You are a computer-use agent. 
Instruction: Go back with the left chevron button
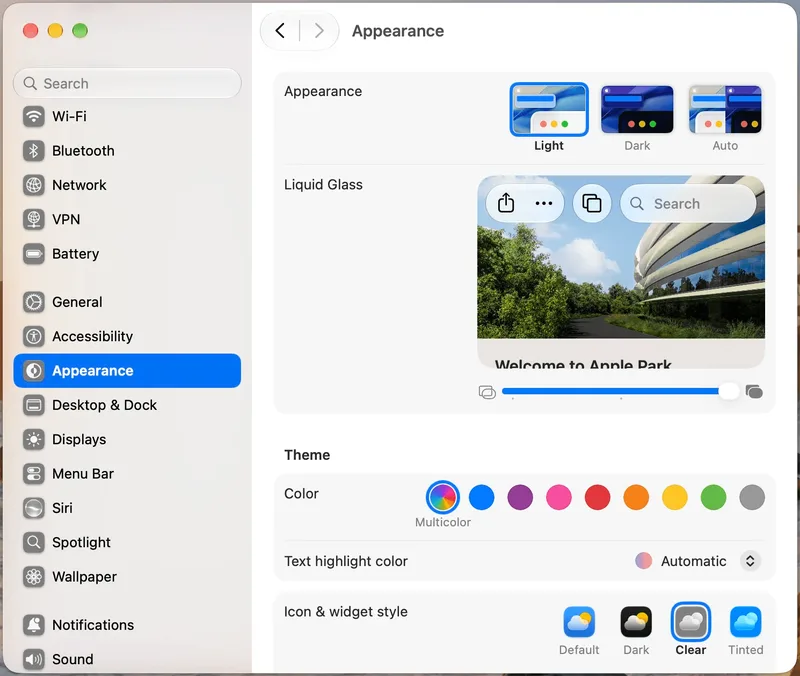(x=280, y=31)
